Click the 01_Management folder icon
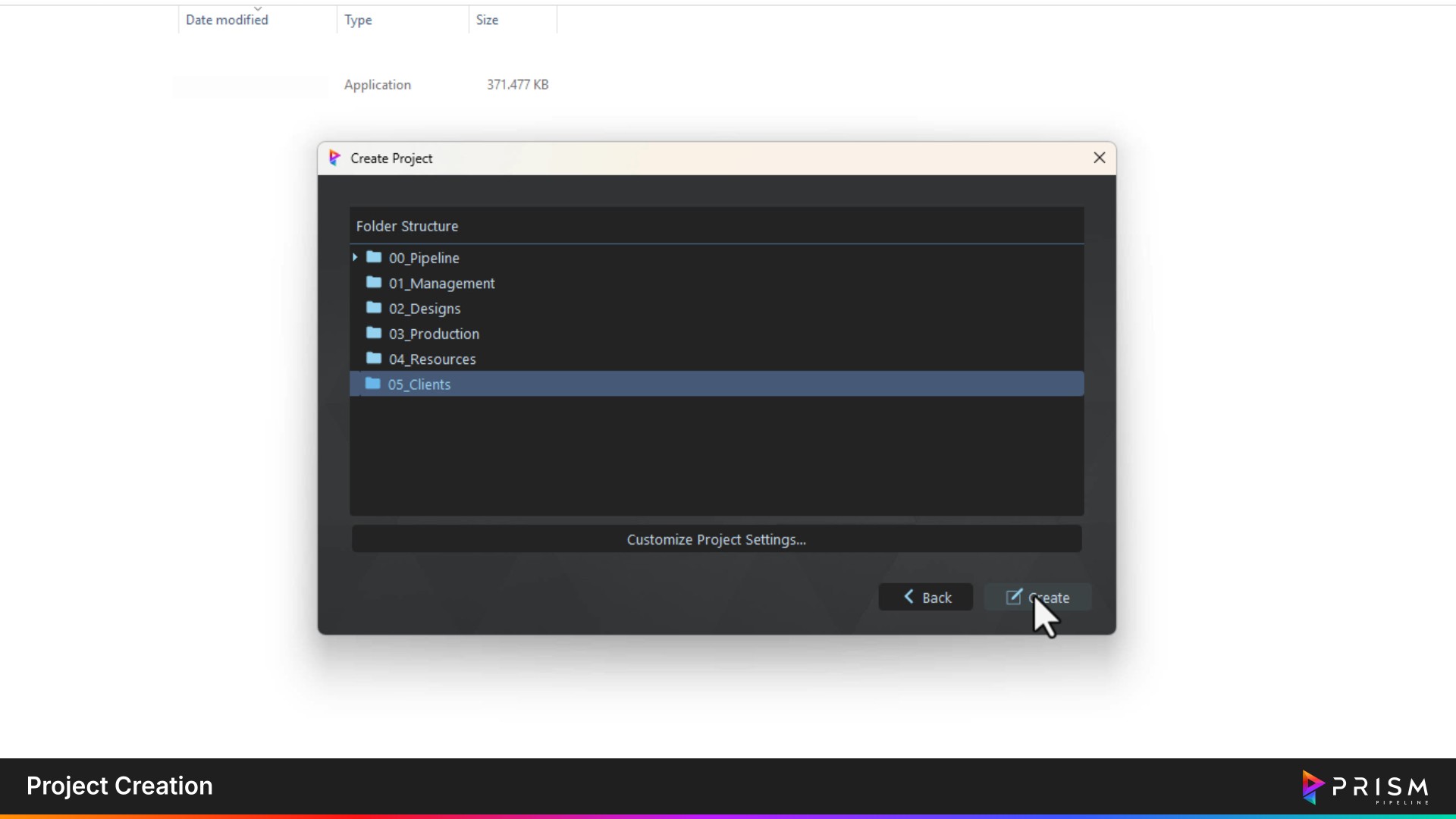 (x=374, y=283)
